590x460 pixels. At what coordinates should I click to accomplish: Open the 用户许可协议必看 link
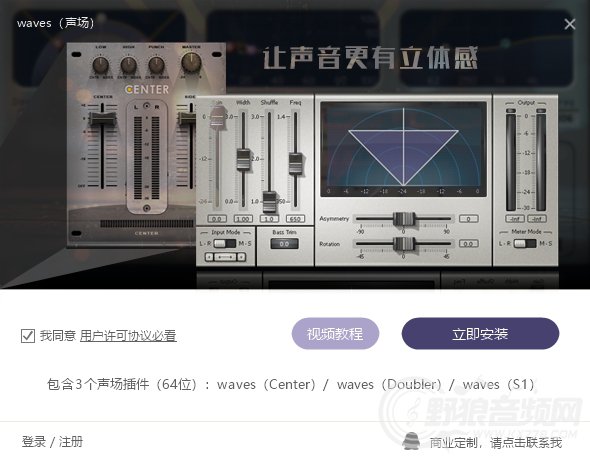pos(128,336)
